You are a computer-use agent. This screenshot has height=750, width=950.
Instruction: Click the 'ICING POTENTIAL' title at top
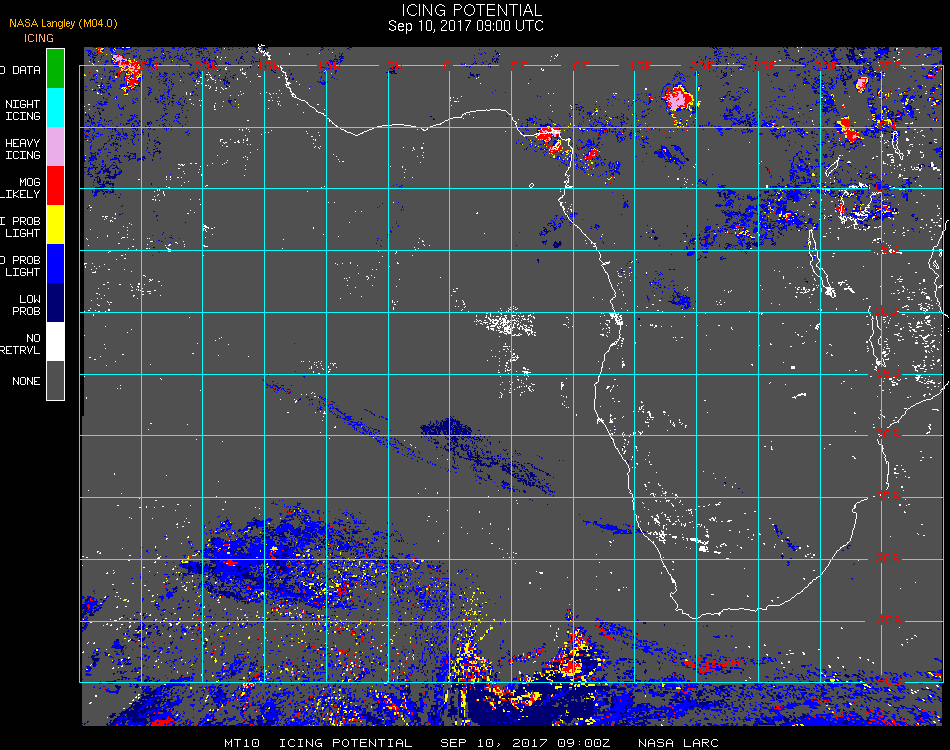[x=471, y=10]
